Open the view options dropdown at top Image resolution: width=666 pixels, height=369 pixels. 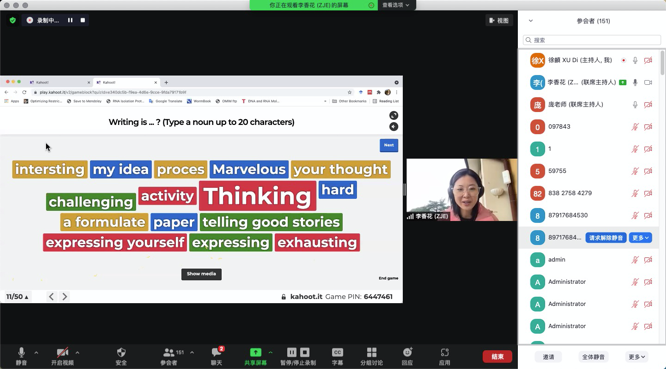tap(396, 5)
